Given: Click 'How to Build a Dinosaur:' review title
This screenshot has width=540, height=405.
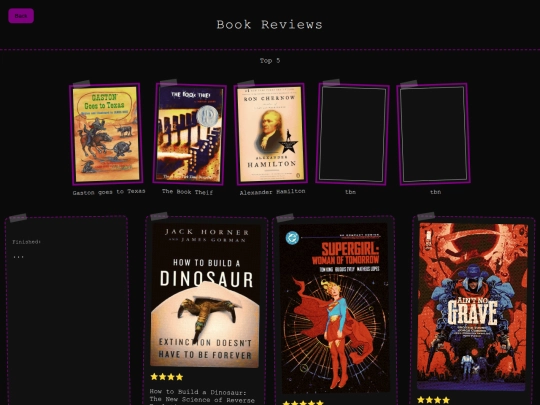Looking at the screenshot, I should click(x=198, y=392).
